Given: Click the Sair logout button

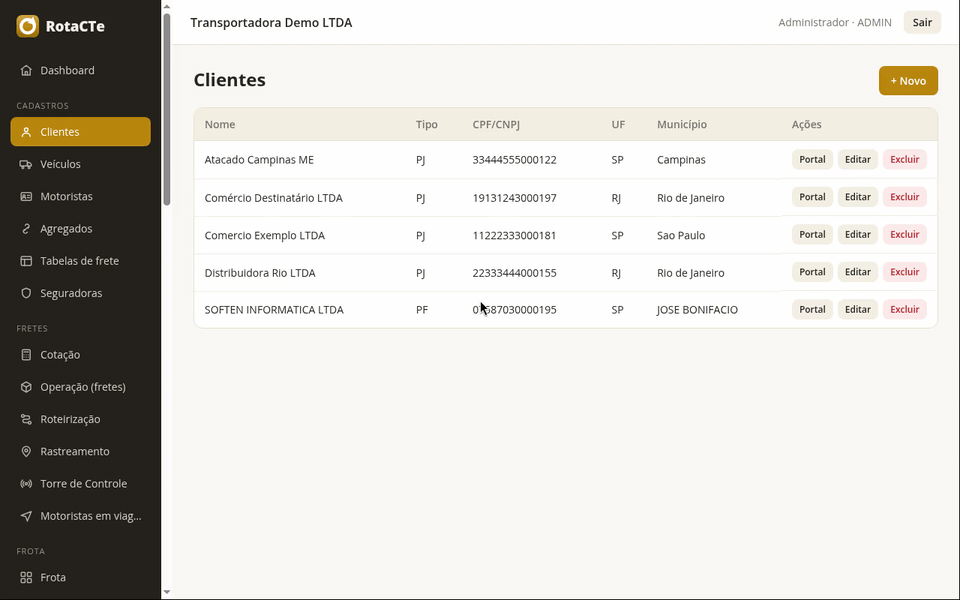Looking at the screenshot, I should (x=922, y=23).
